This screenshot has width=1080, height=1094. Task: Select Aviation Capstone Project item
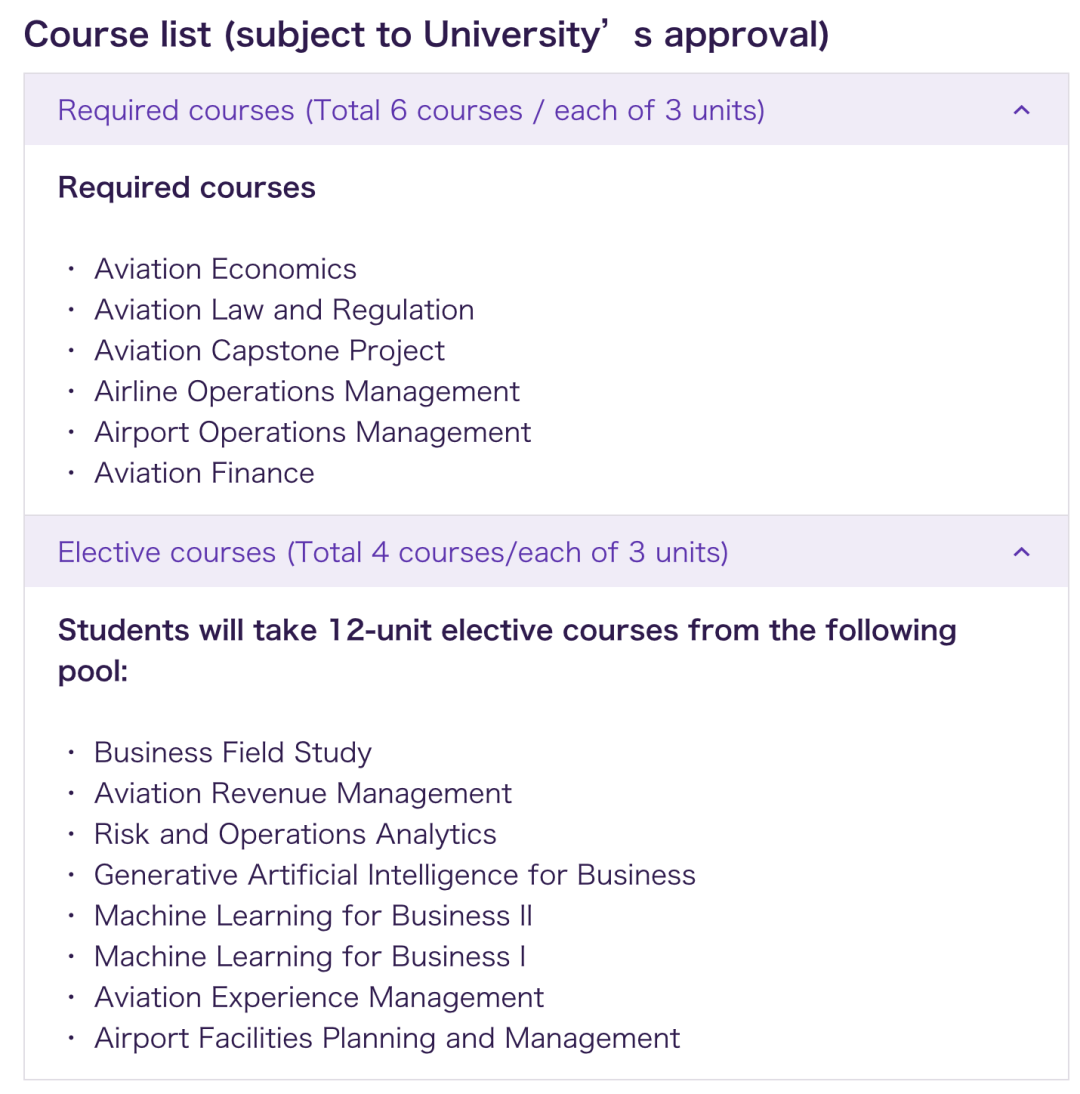click(x=269, y=351)
